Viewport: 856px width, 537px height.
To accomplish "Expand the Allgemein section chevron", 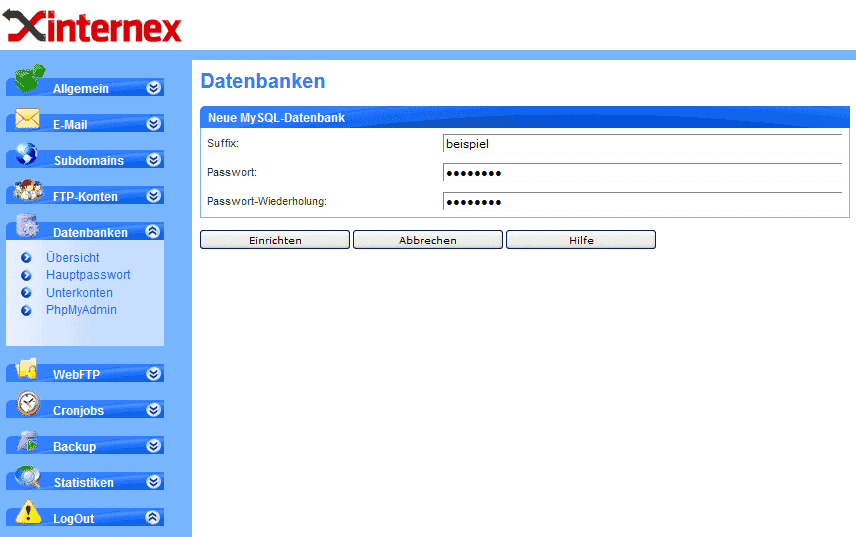I will tap(153, 88).
